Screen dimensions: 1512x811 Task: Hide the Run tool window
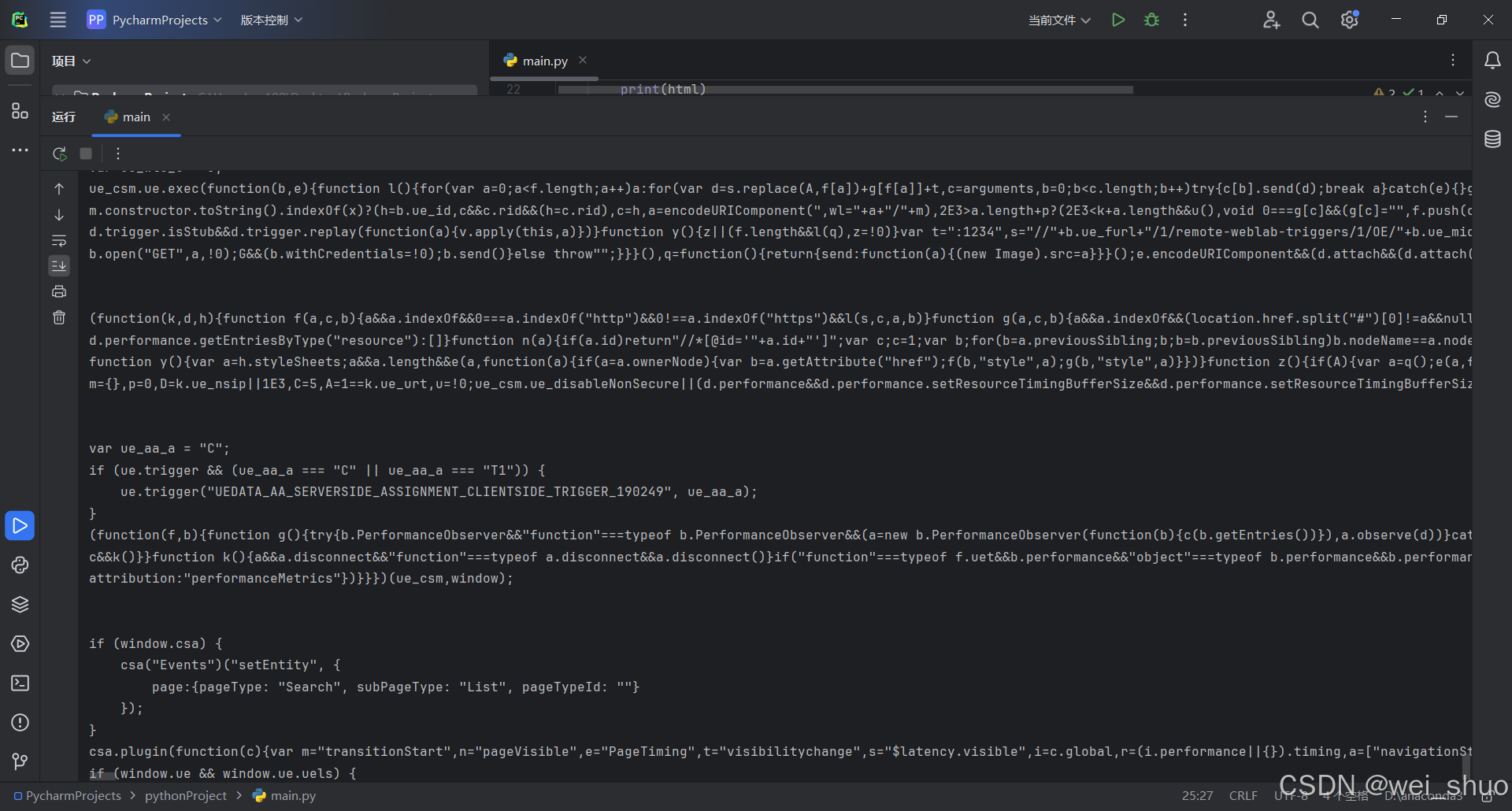tap(1451, 117)
